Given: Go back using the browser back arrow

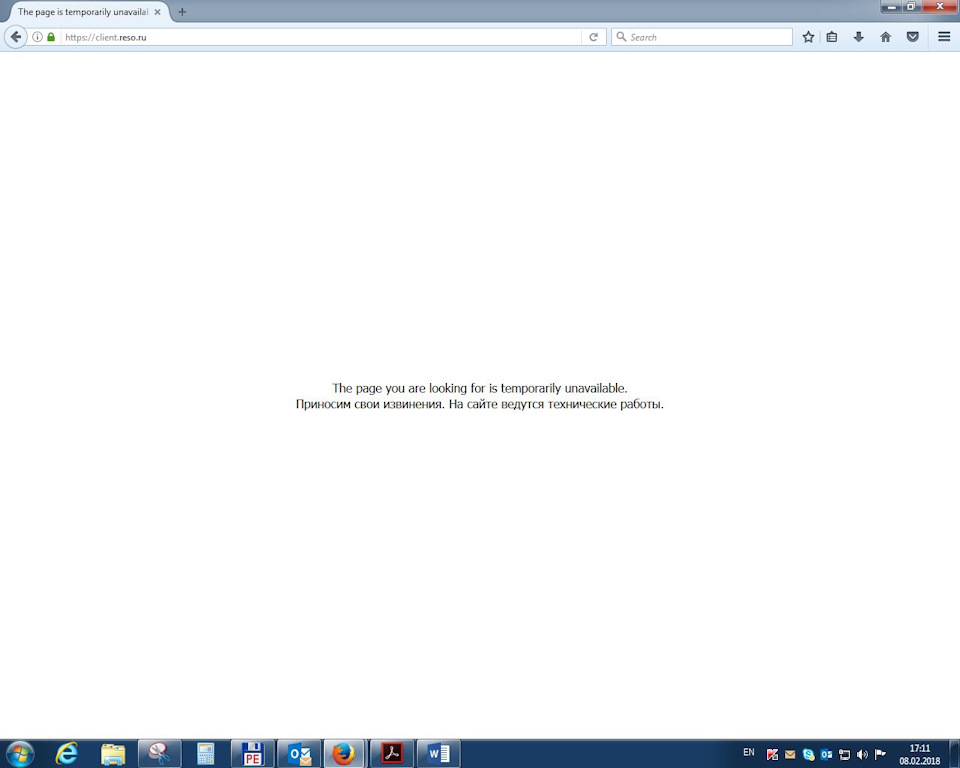Looking at the screenshot, I should point(15,37).
